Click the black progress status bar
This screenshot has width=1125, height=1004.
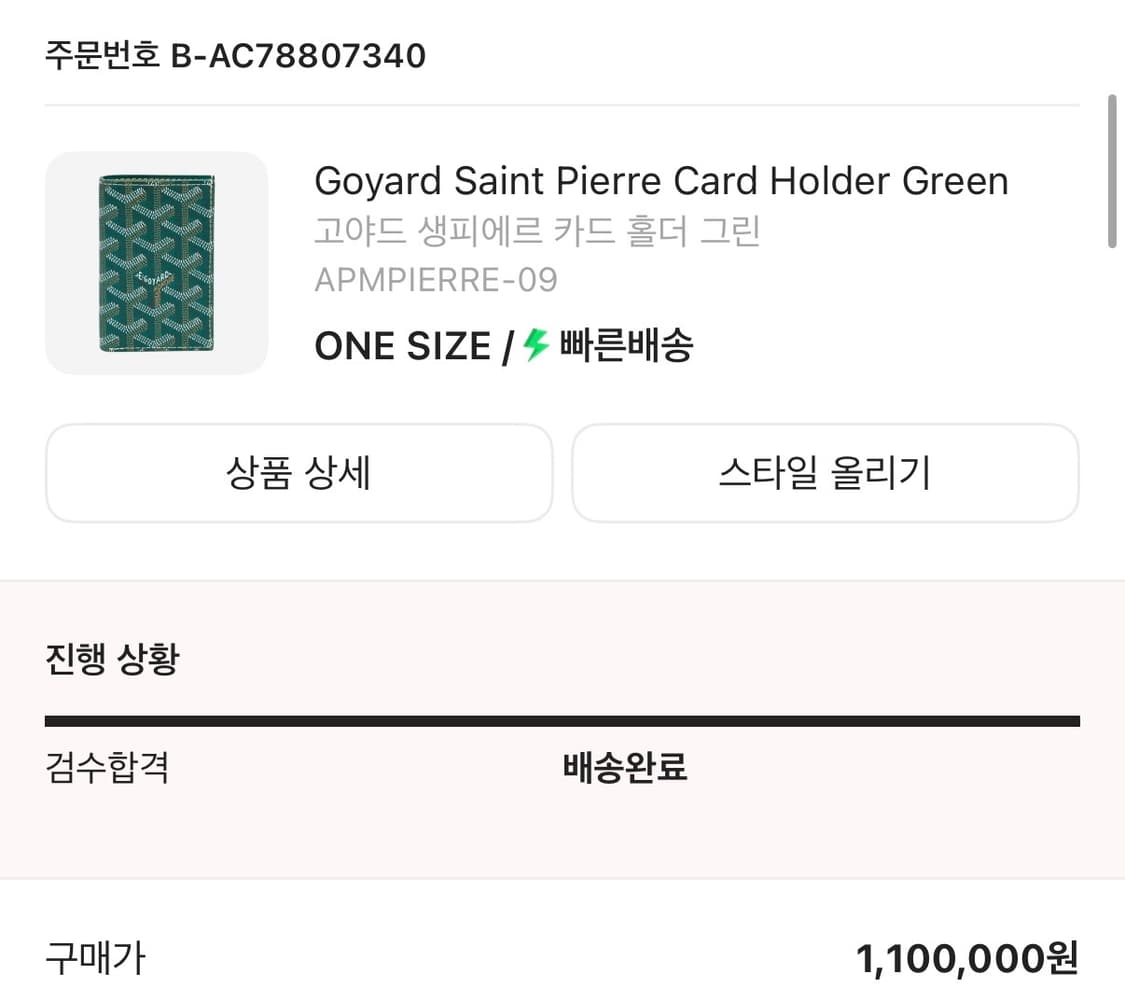pyautogui.click(x=562, y=721)
